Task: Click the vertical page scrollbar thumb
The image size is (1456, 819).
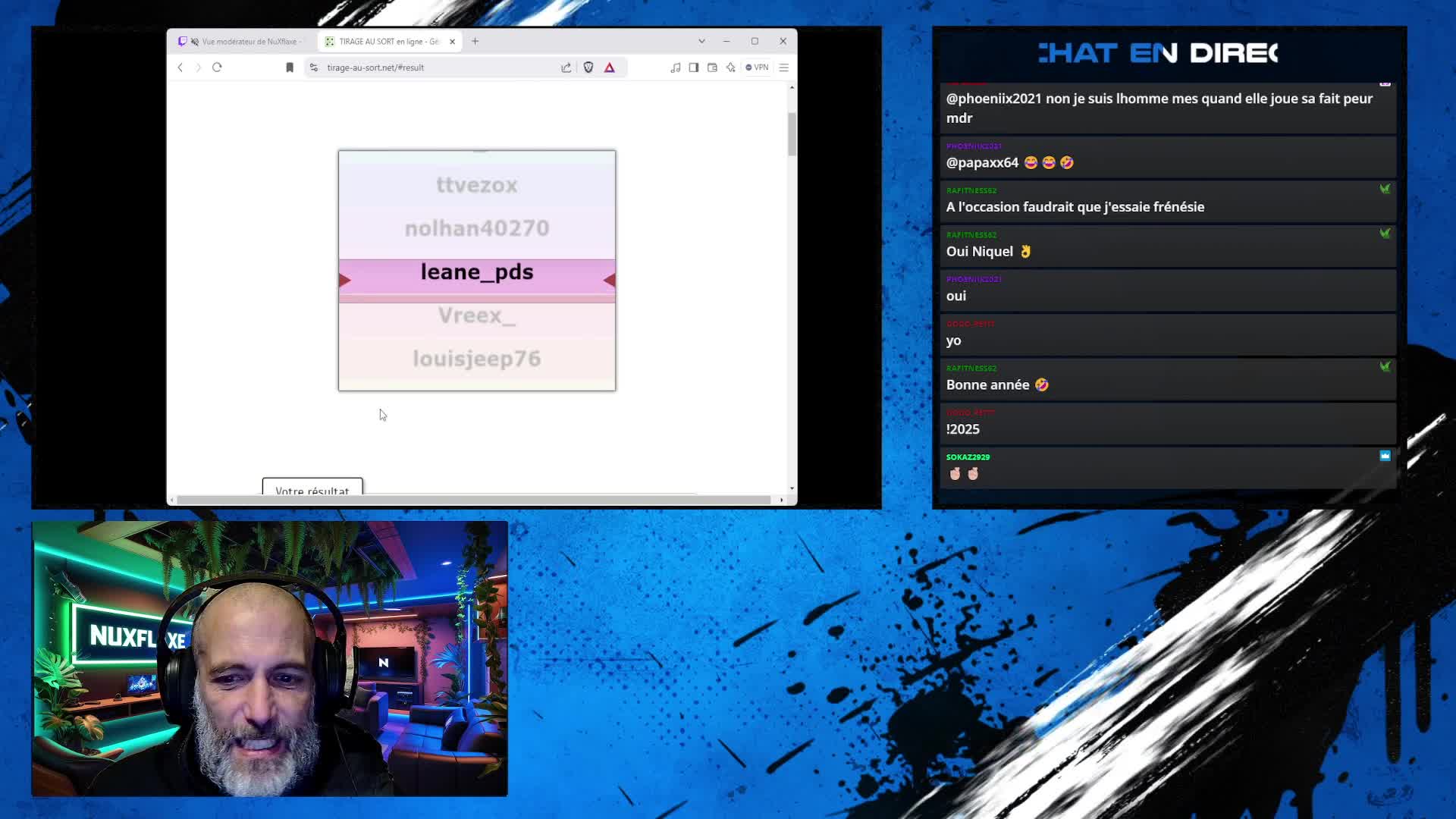Action: (792, 134)
